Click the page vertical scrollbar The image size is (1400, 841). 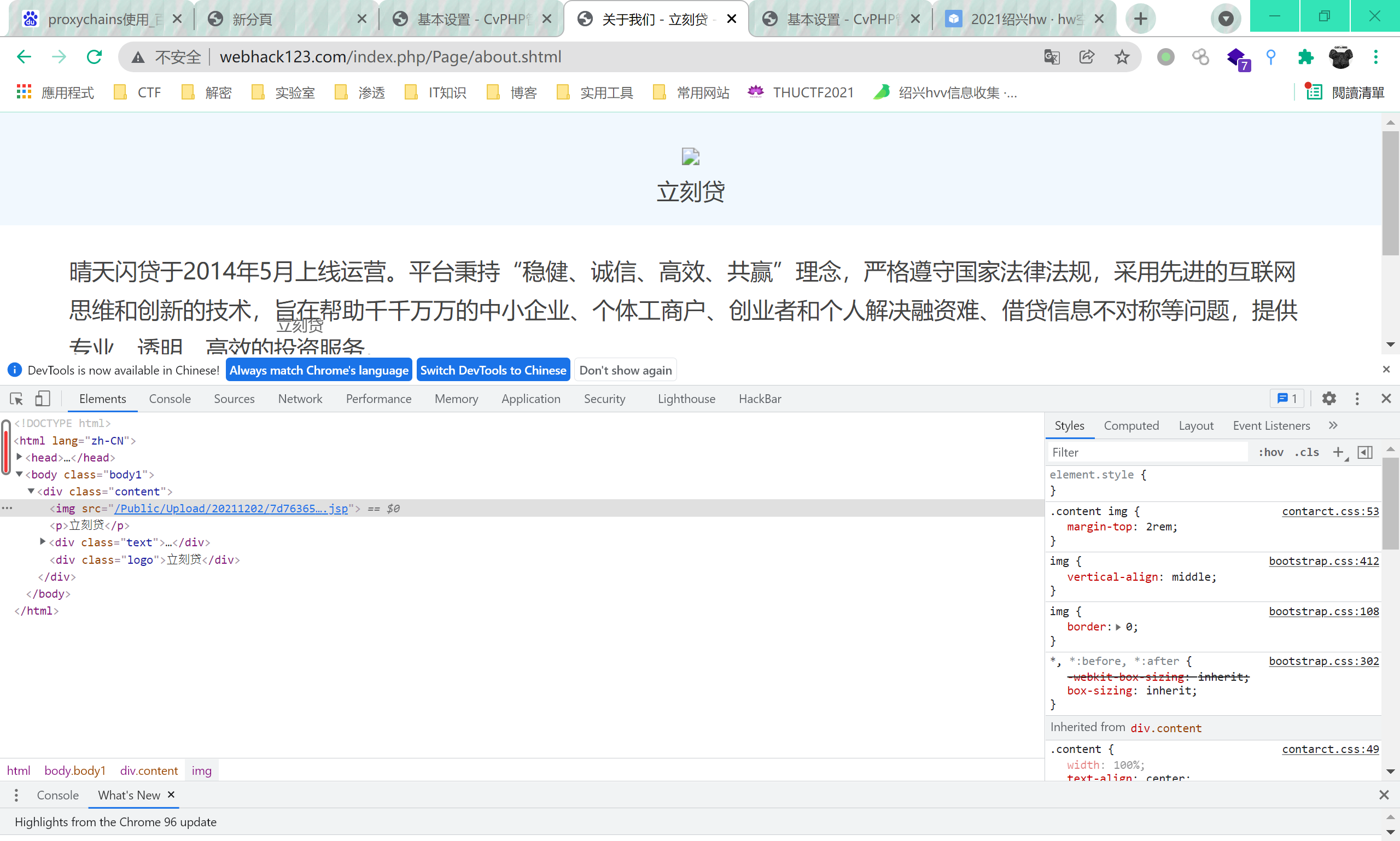[1390, 192]
